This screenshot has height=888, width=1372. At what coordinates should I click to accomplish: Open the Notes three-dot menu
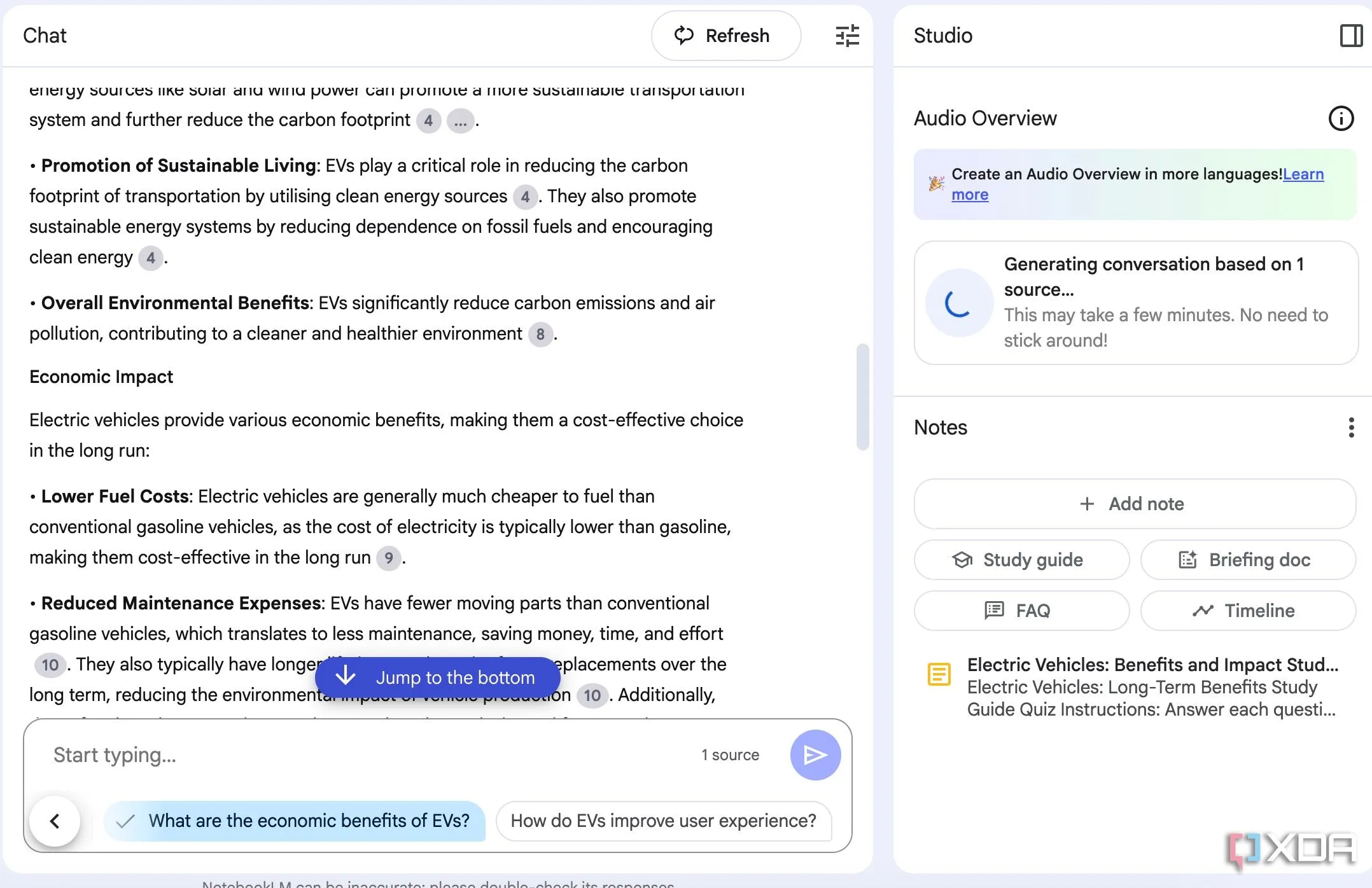(1350, 427)
